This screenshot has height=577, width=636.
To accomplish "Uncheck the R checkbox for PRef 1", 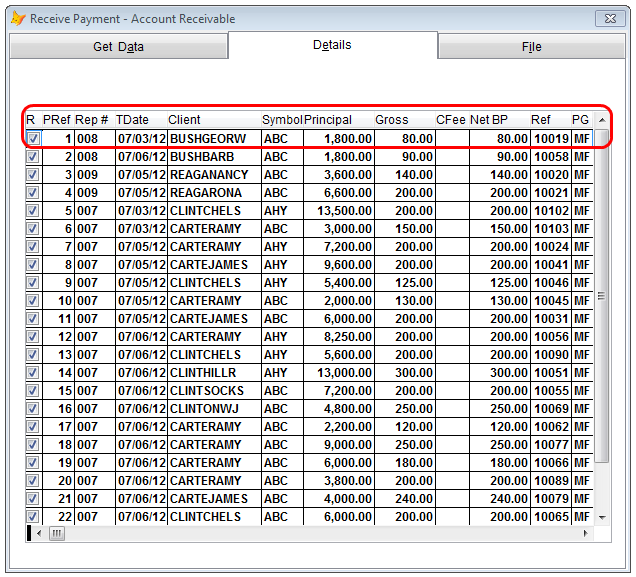I will click(33, 139).
